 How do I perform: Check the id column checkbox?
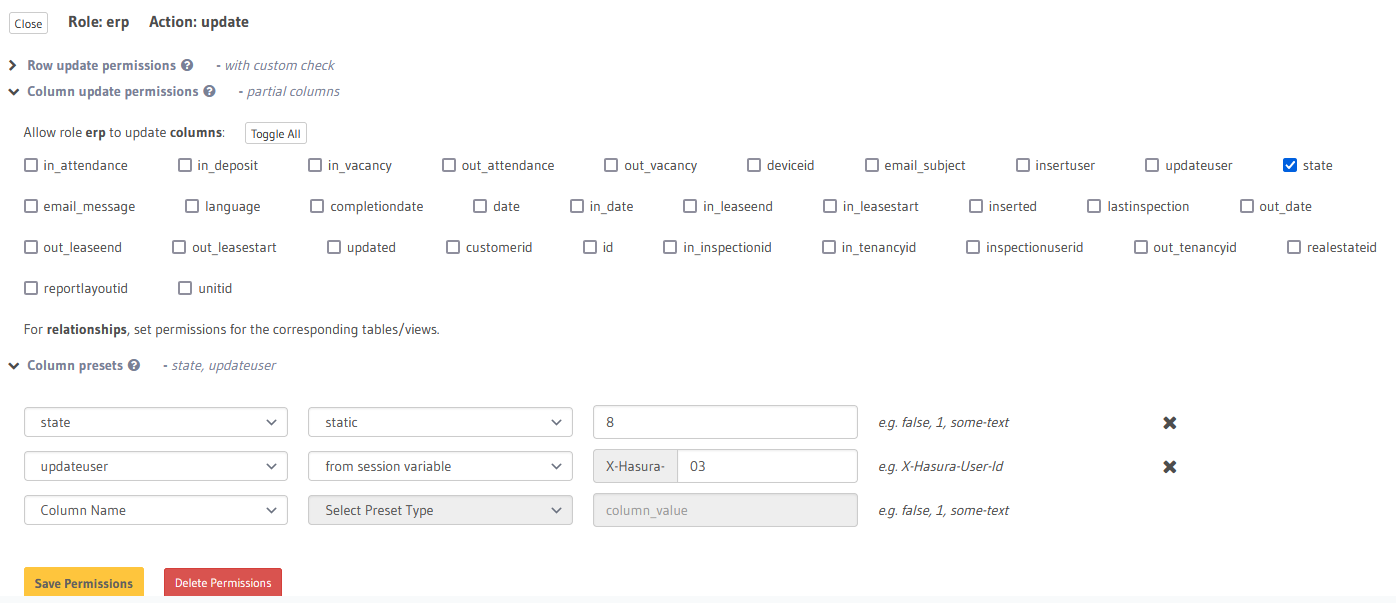point(590,247)
